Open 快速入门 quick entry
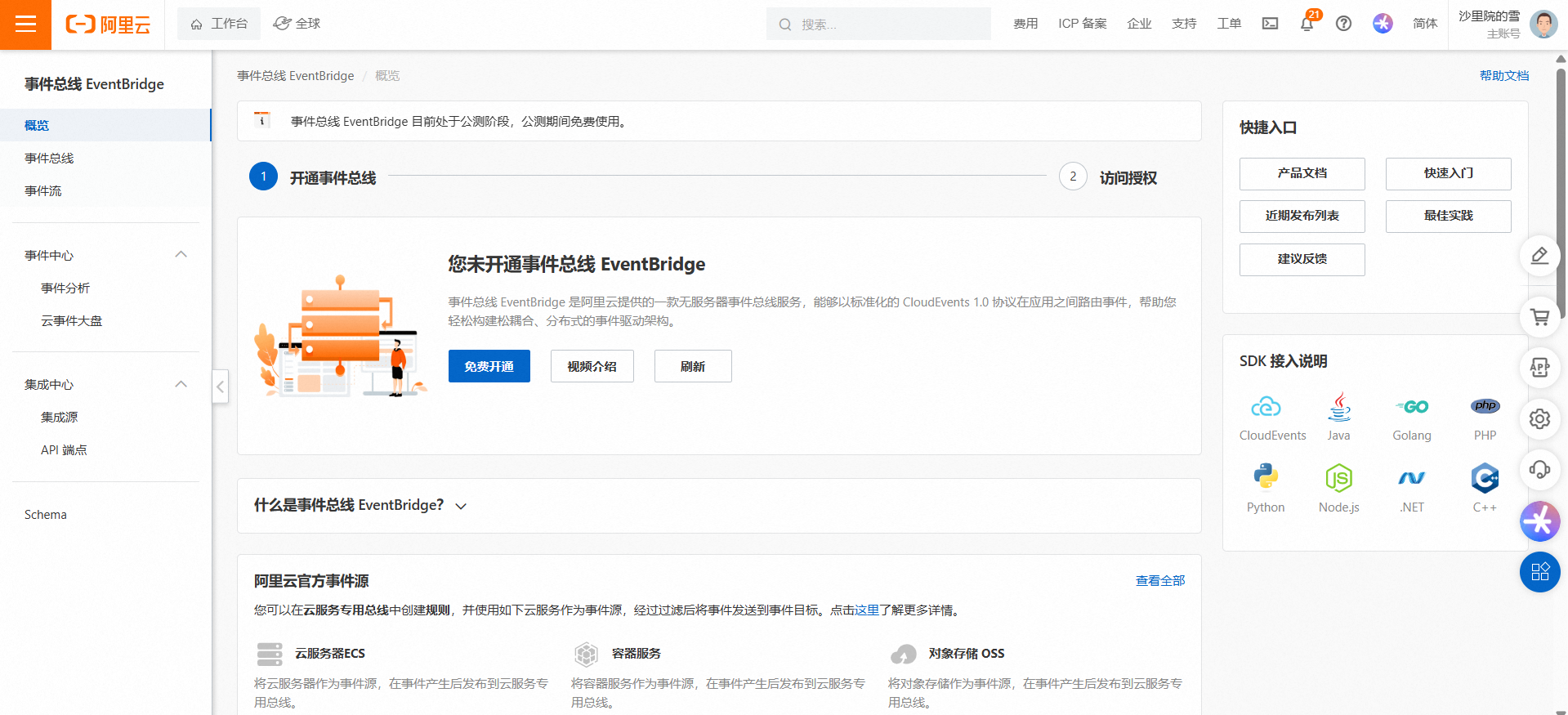1568x715 pixels. pyautogui.click(x=1449, y=174)
